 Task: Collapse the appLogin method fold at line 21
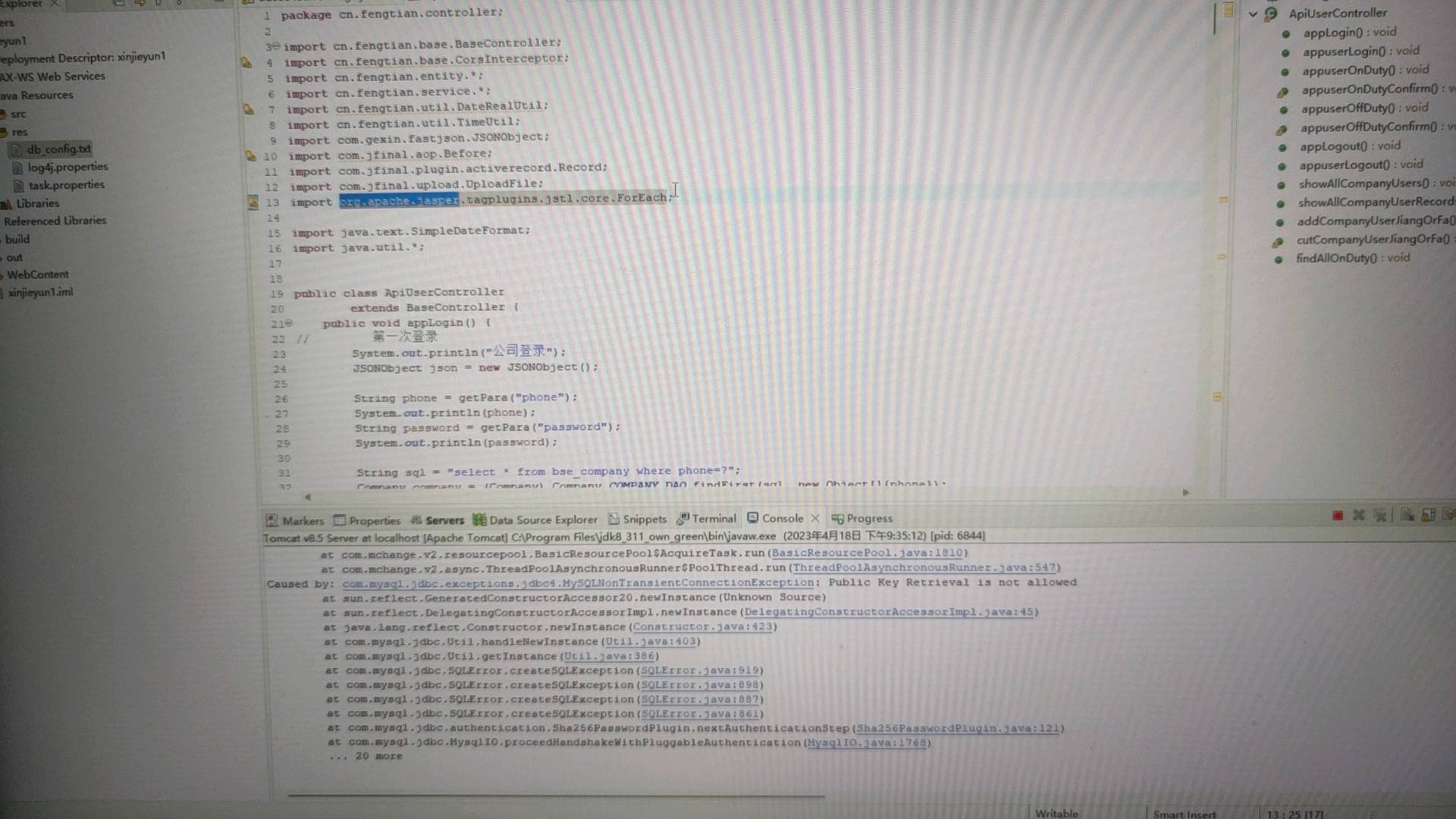click(289, 323)
